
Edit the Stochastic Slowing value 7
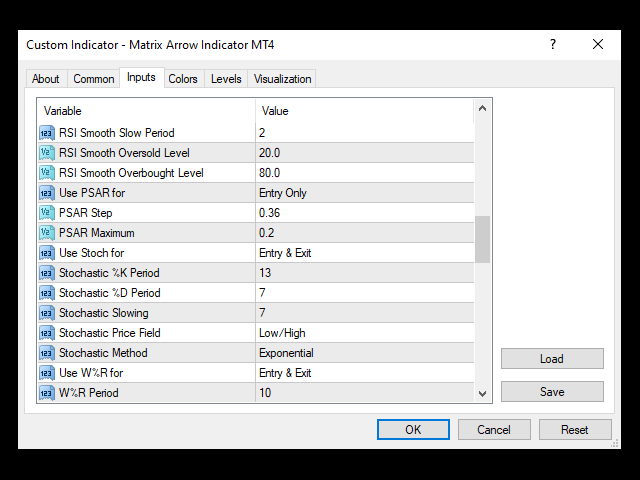tap(365, 313)
